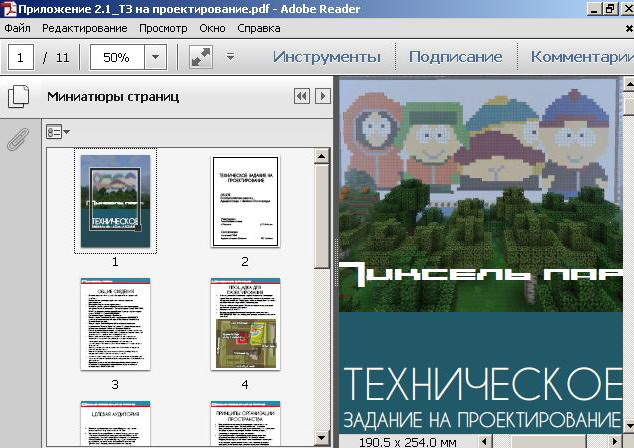
Task: Click the fit-to-window read mode icon
Action: (201, 57)
